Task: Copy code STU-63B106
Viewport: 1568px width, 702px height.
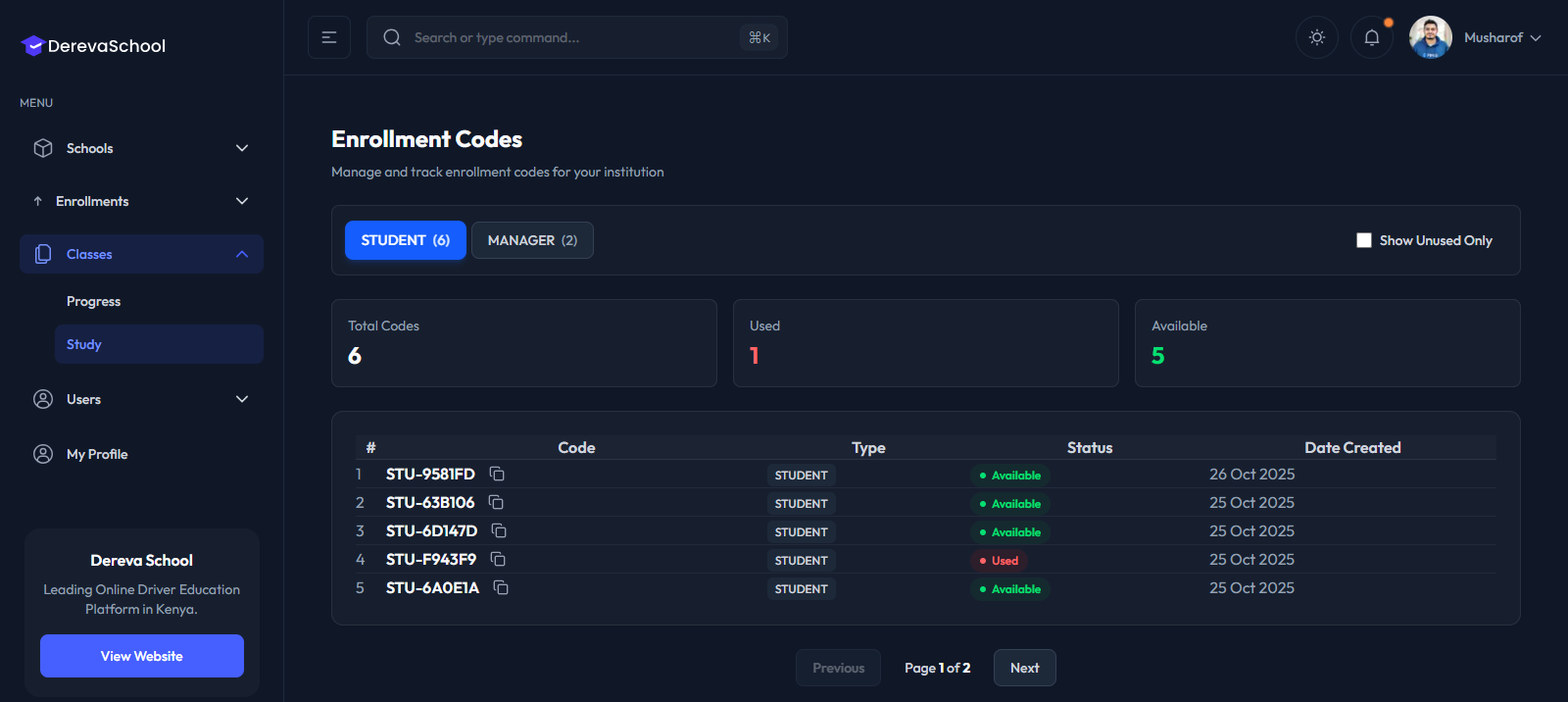Action: click(496, 502)
